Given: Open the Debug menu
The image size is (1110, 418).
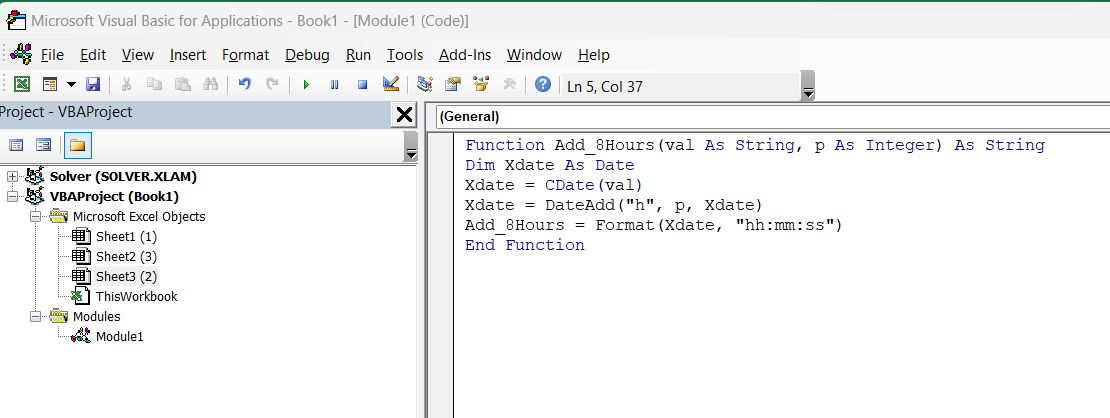Looking at the screenshot, I should [x=307, y=55].
